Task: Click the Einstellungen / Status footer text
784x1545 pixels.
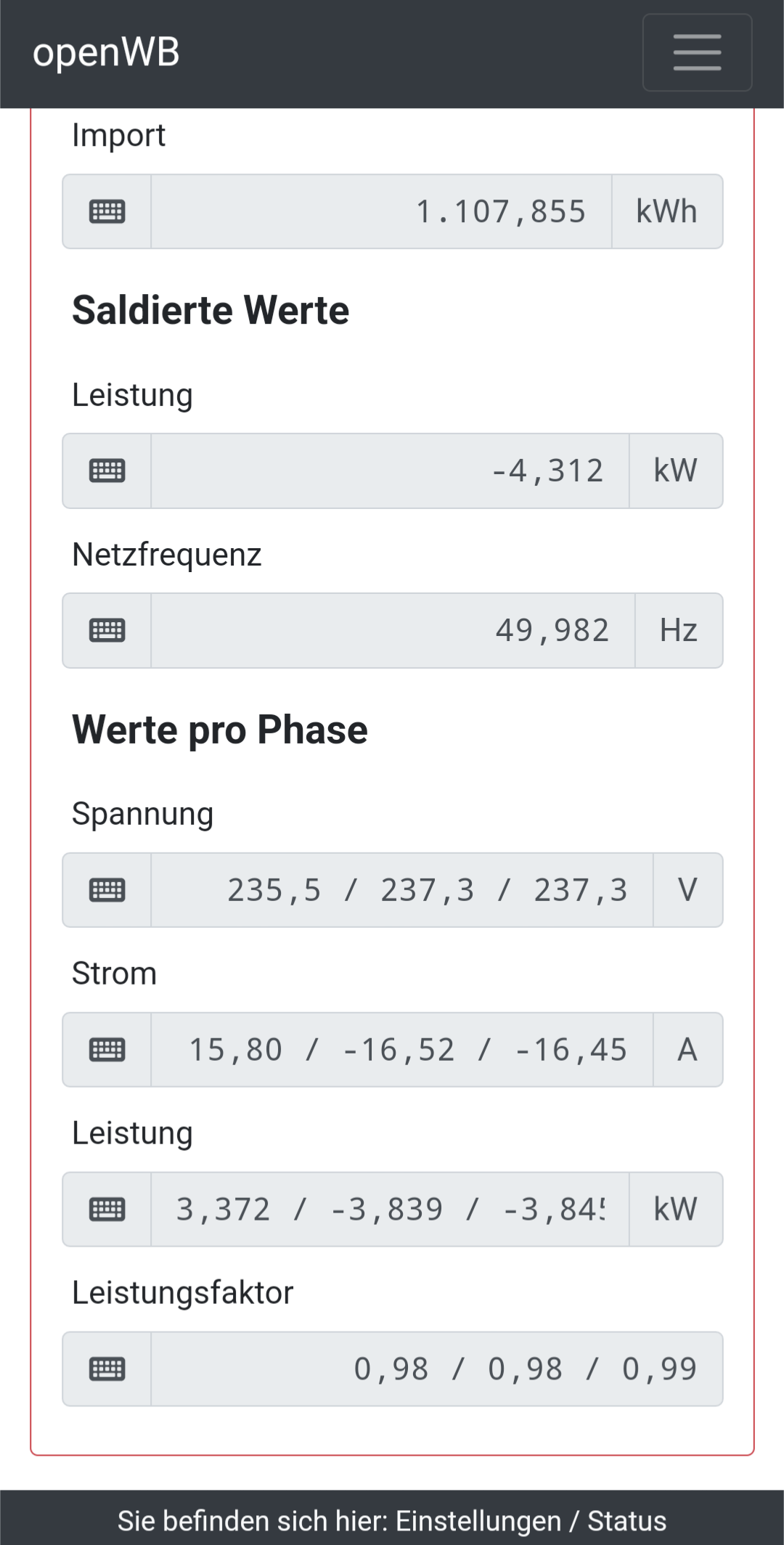Action: click(x=392, y=1520)
